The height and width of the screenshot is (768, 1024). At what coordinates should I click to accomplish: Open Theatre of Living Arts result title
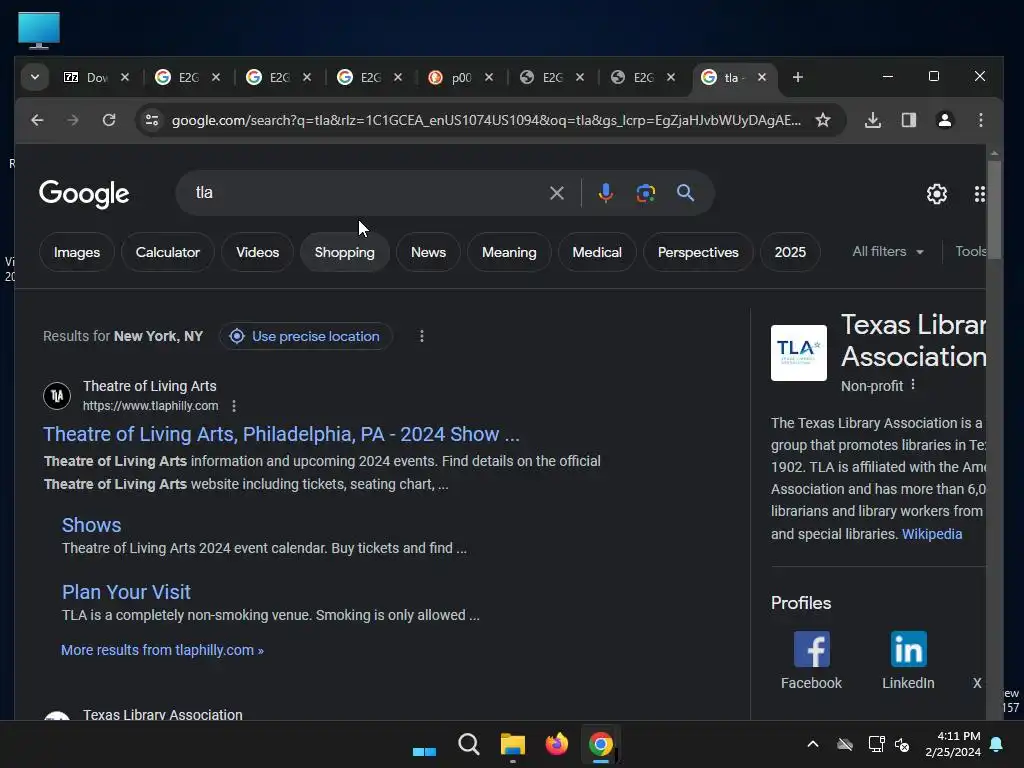tap(281, 434)
